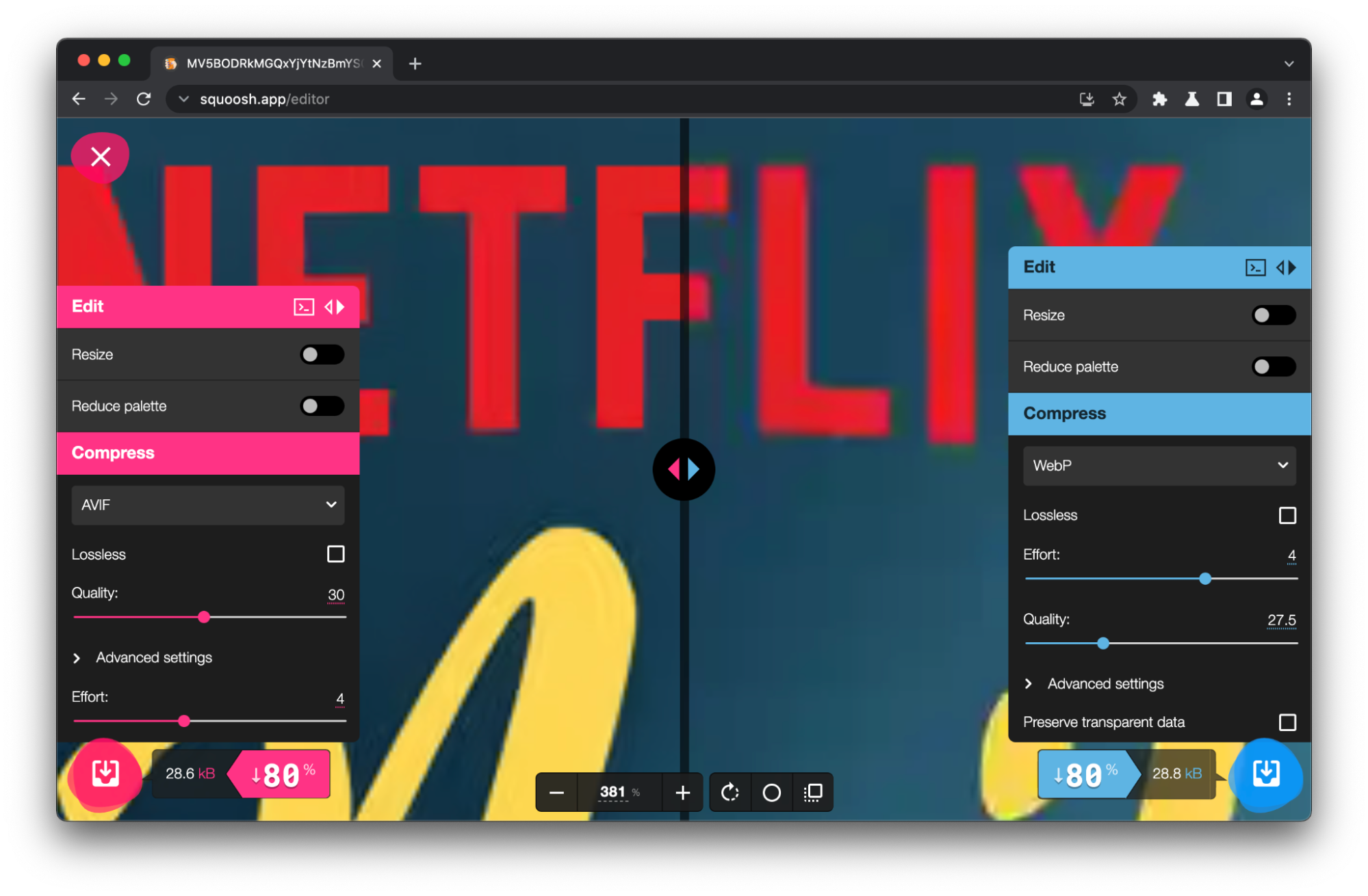Close the editor with the pink X button
Screen dimensions: 1368x896
[101, 157]
